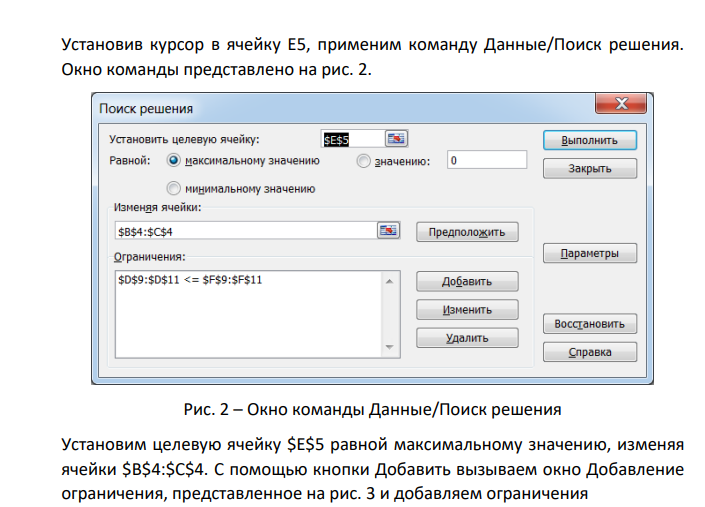
Task: Click the Выполнить button
Action: click(590, 140)
